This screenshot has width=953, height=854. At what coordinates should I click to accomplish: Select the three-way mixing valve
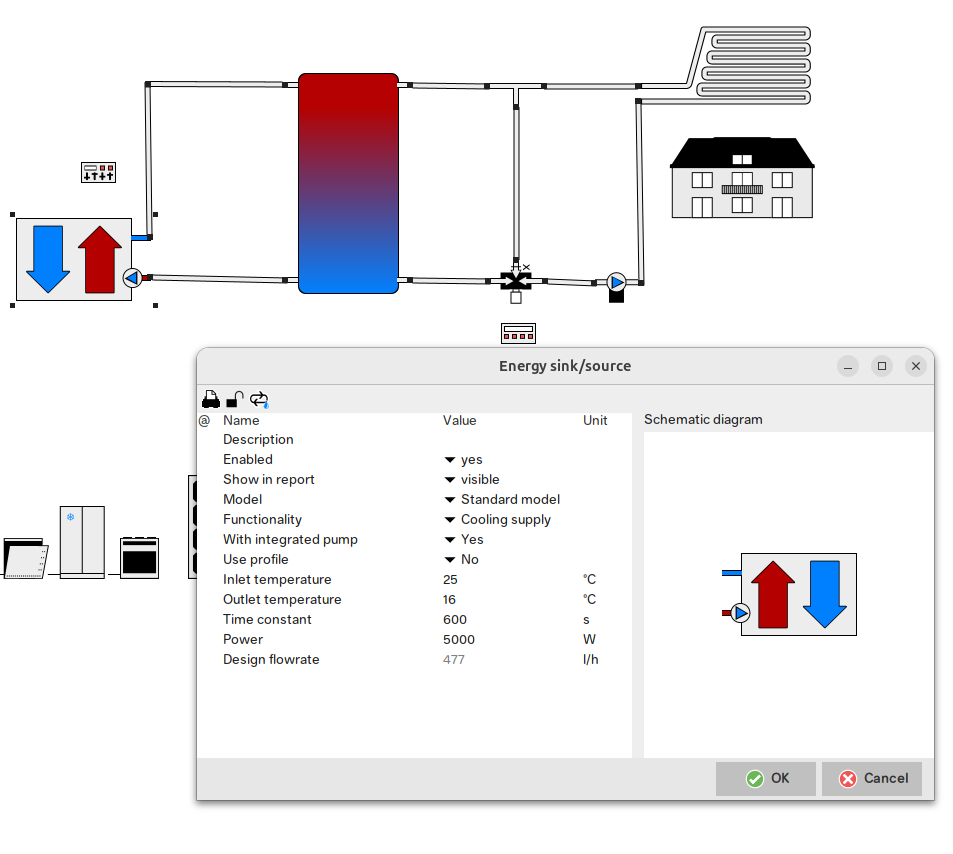click(516, 281)
